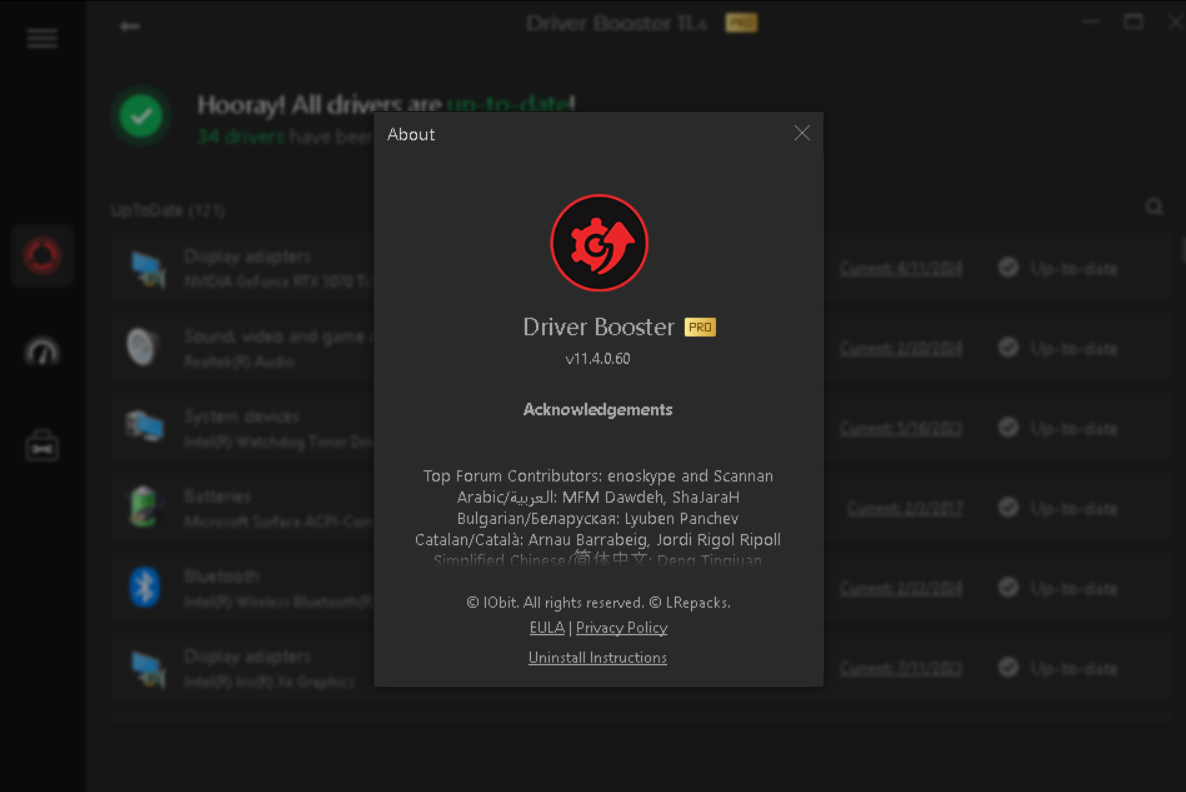The height and width of the screenshot is (792, 1186).
Task: Click the Top Forum Contributors line
Action: click(x=598, y=476)
